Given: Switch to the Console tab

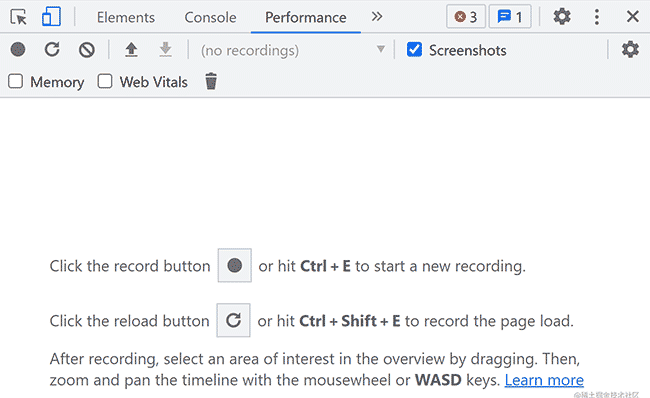Looking at the screenshot, I should pyautogui.click(x=210, y=17).
